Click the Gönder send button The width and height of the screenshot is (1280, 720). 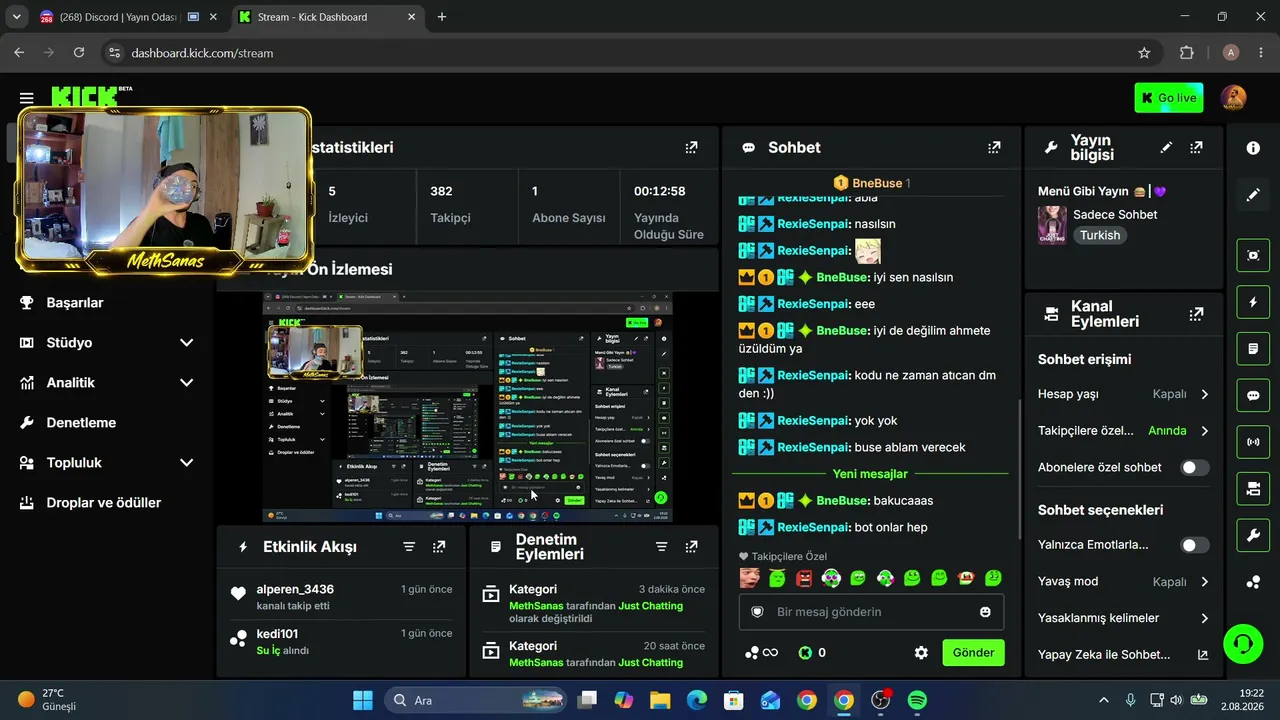click(973, 653)
